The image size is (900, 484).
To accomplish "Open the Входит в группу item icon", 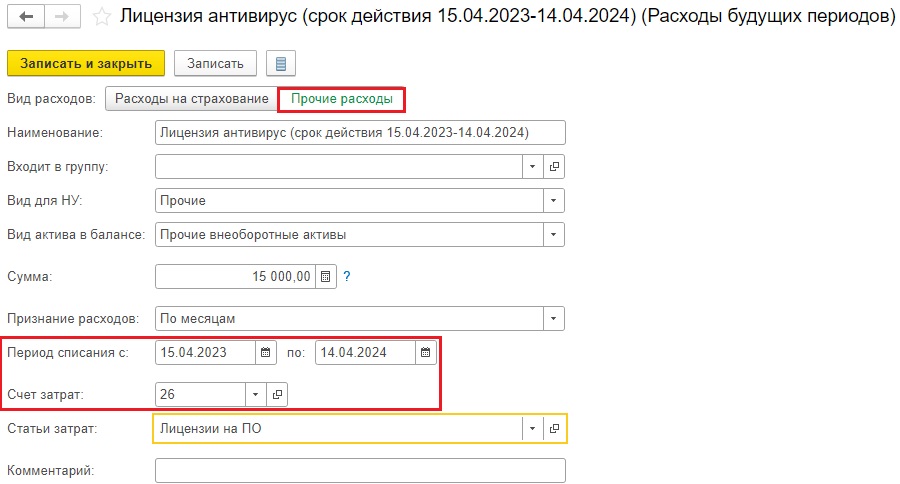I will point(554,167).
